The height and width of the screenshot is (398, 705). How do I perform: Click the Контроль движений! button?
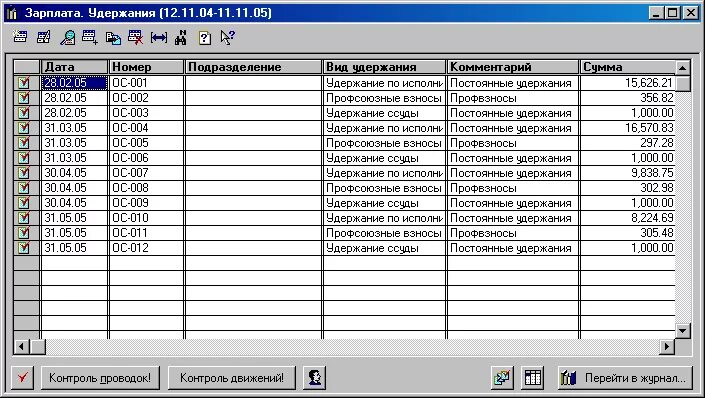click(232, 377)
